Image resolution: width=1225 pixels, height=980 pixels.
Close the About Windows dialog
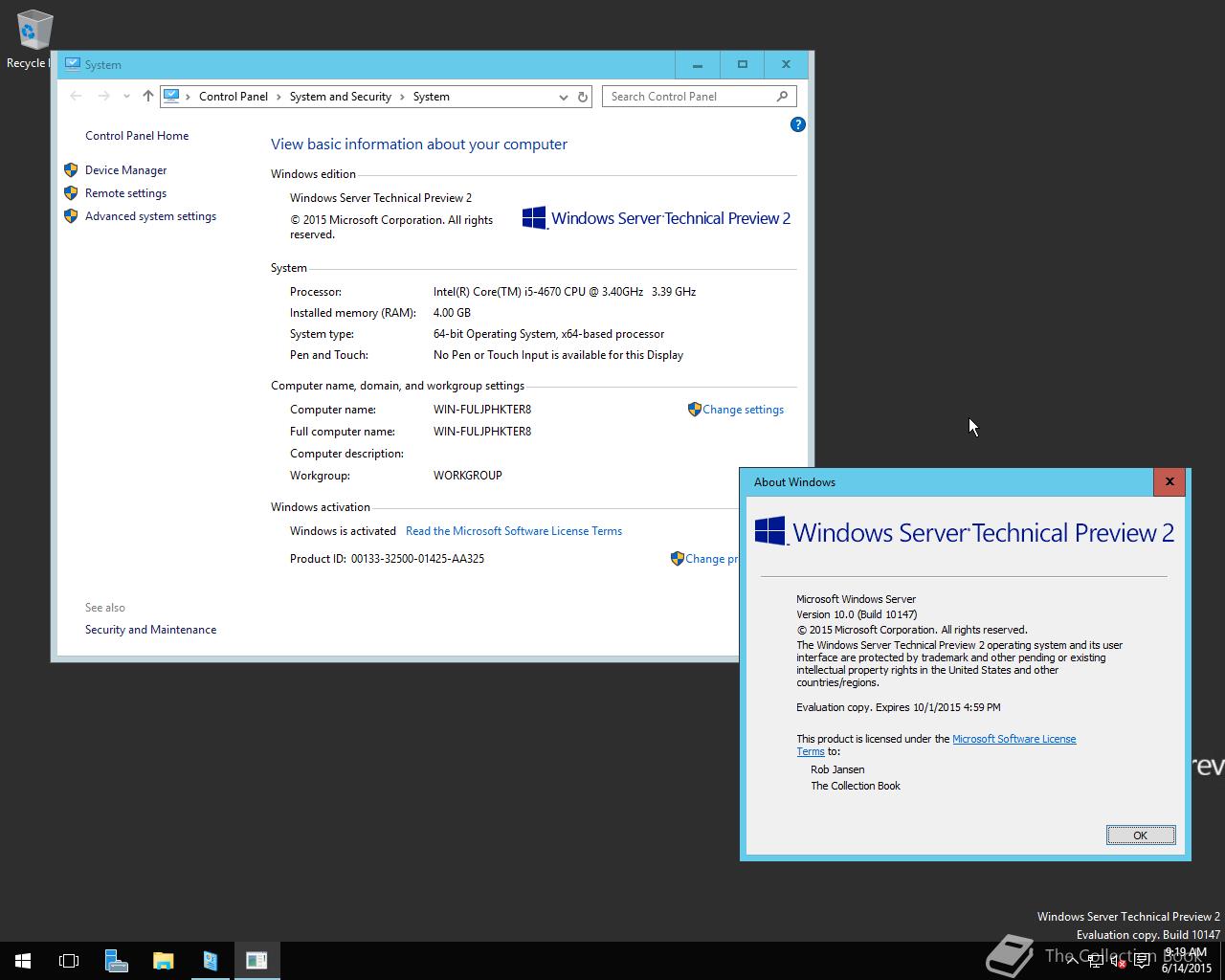pos(1169,481)
